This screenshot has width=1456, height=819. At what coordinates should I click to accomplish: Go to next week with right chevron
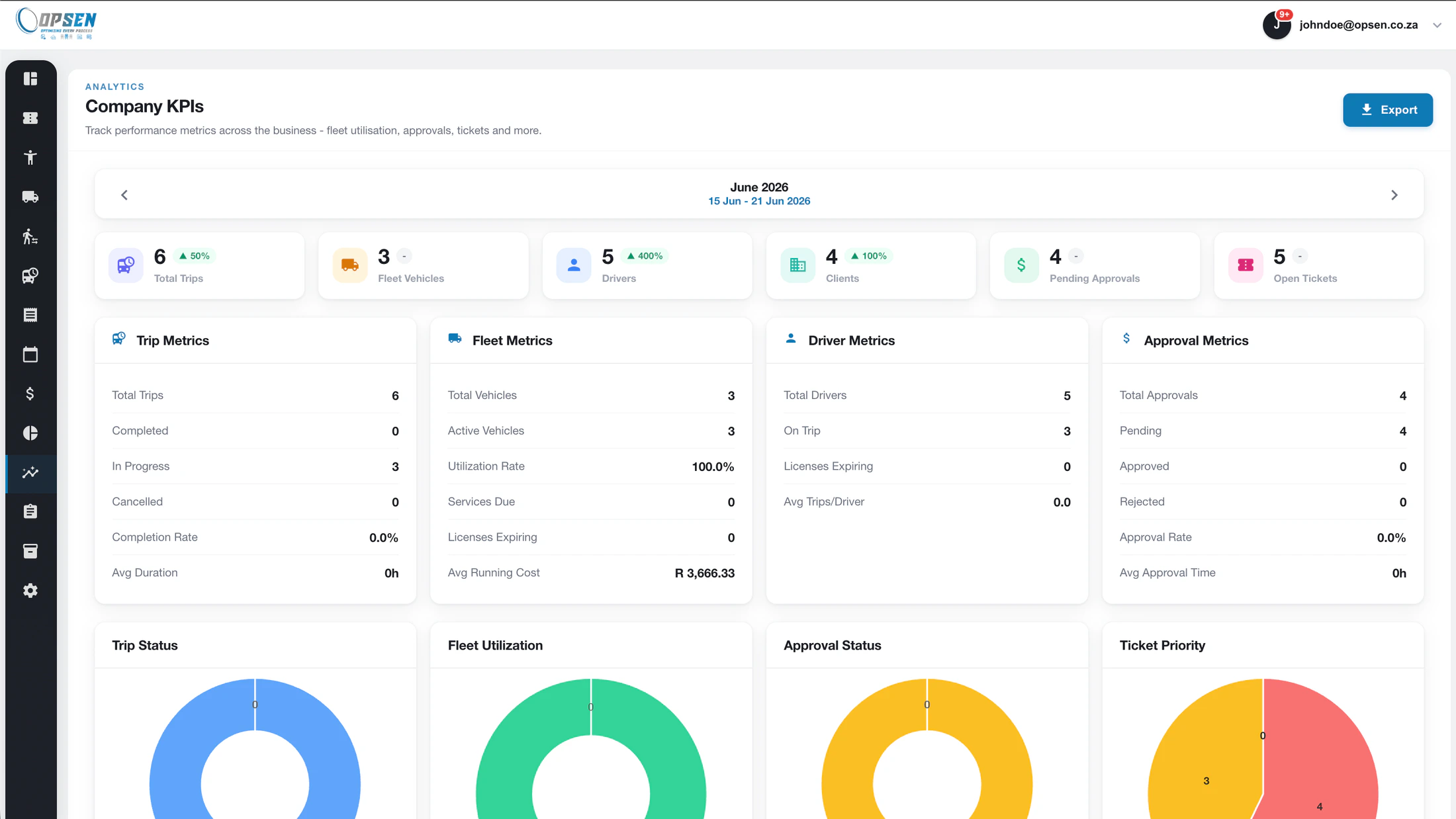[1394, 194]
